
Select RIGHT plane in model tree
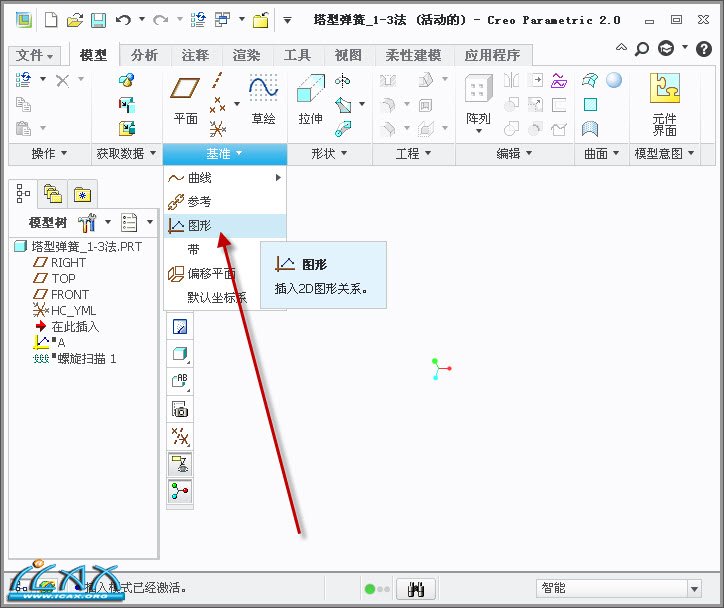pos(60,263)
